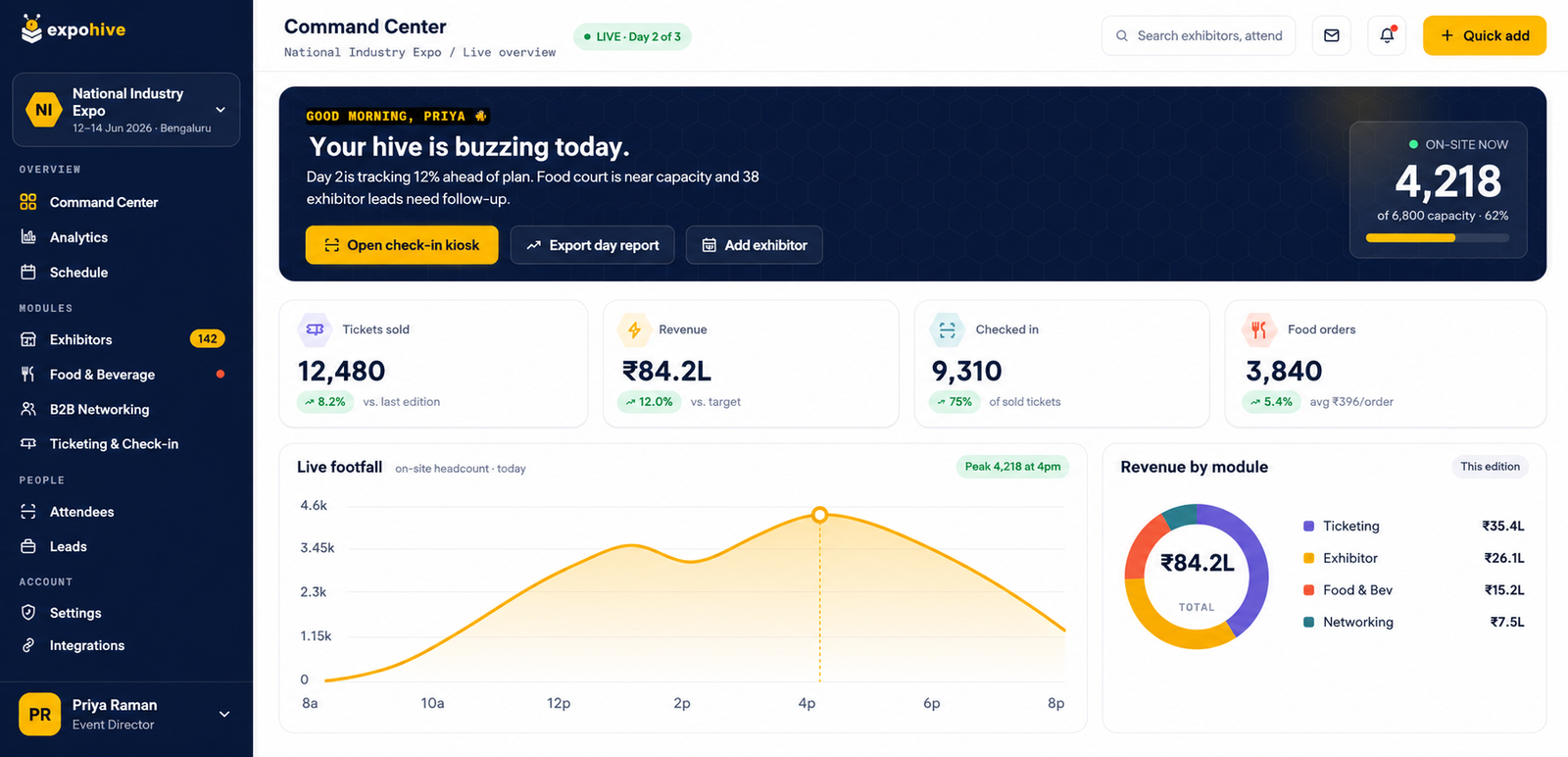Viewport: 1568px width, 757px height.
Task: Click the ₹26.1L Exhibitor value
Action: [x=1504, y=558]
